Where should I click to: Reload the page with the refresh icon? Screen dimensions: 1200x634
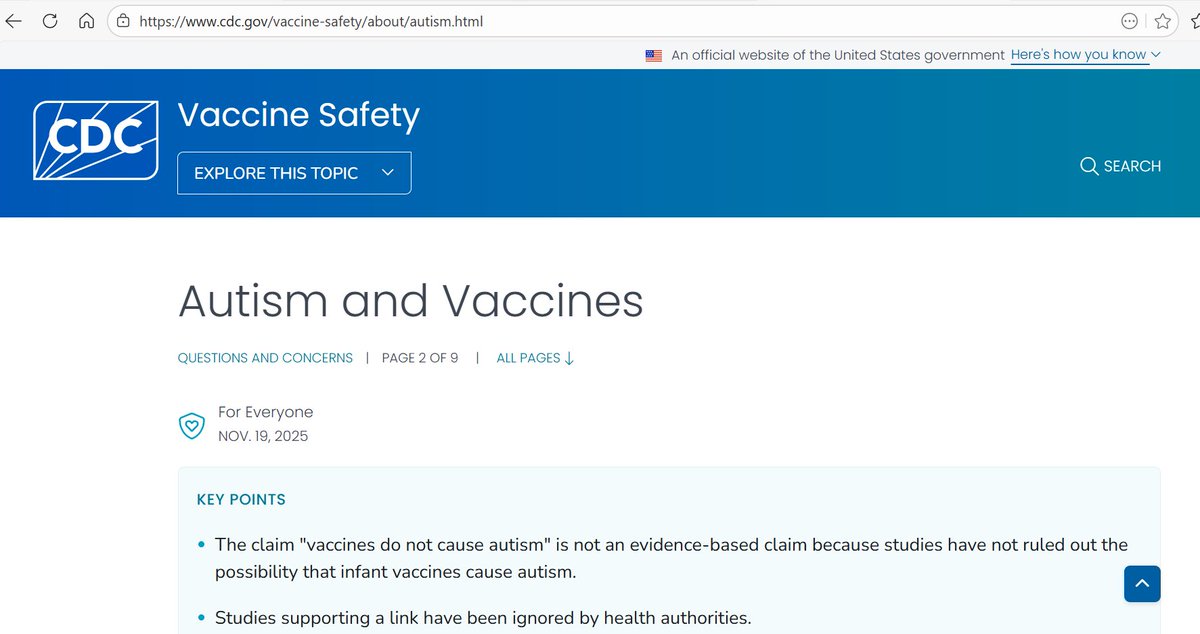[50, 20]
